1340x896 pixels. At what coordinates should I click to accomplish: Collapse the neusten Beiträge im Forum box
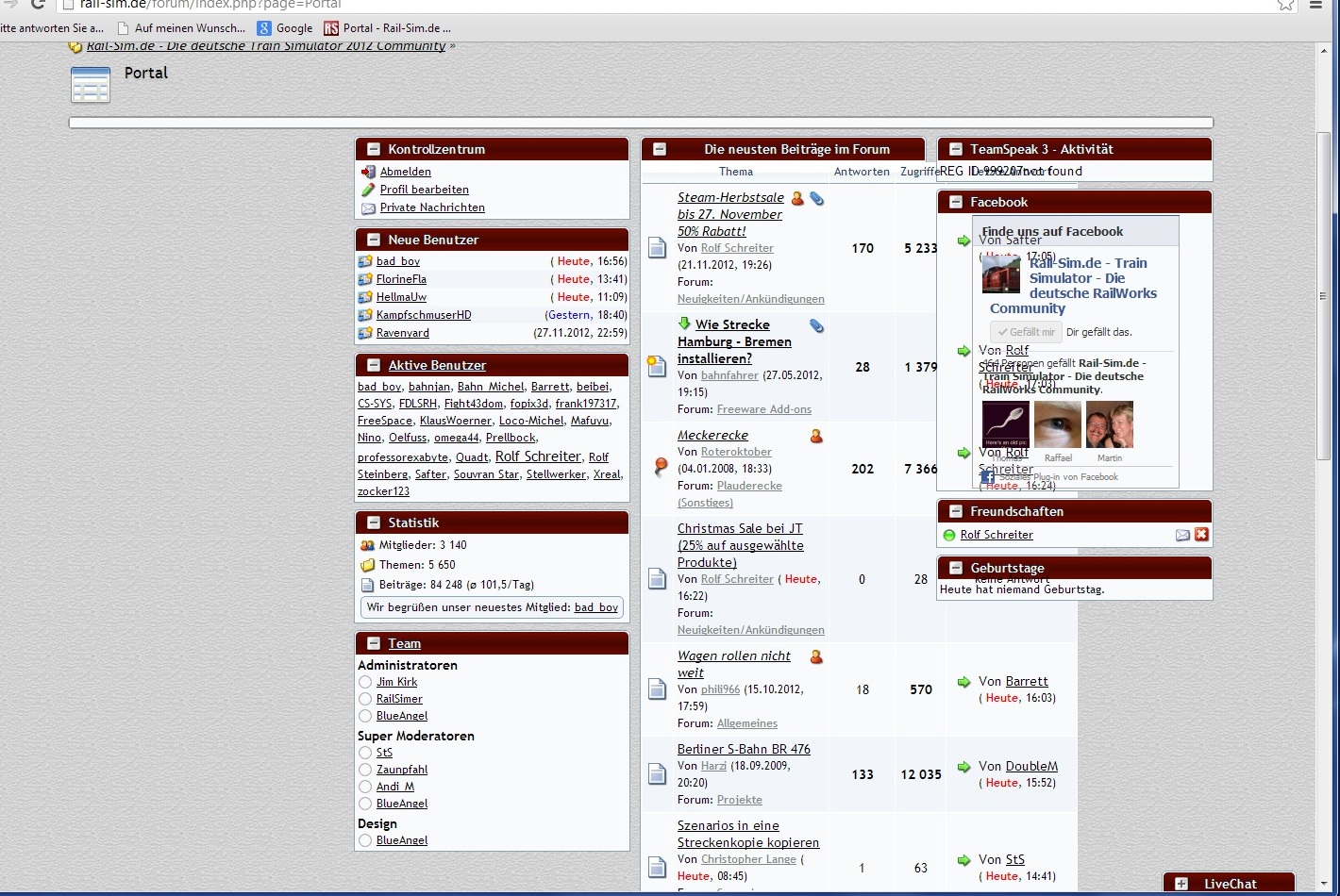tap(660, 149)
